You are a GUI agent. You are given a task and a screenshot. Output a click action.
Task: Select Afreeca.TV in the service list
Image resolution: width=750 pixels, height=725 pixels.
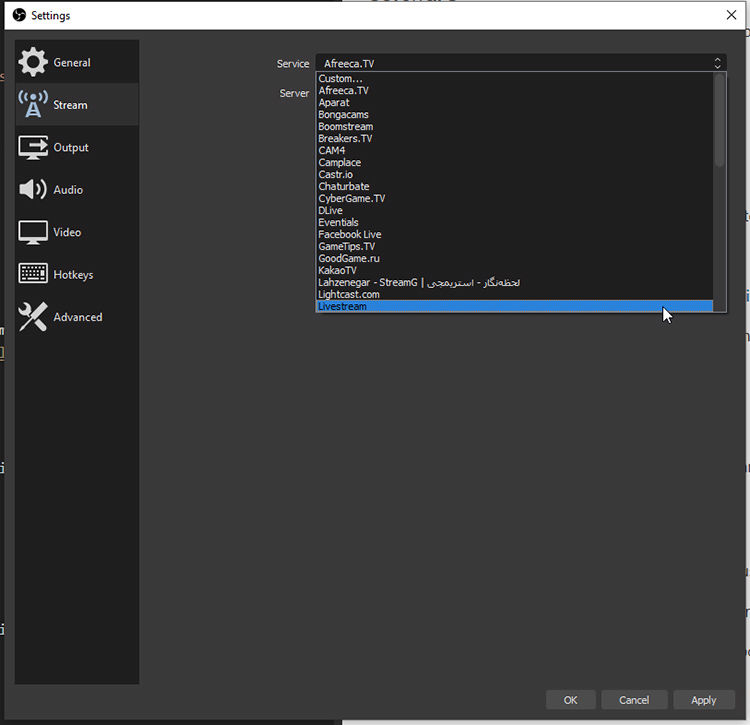[515, 90]
